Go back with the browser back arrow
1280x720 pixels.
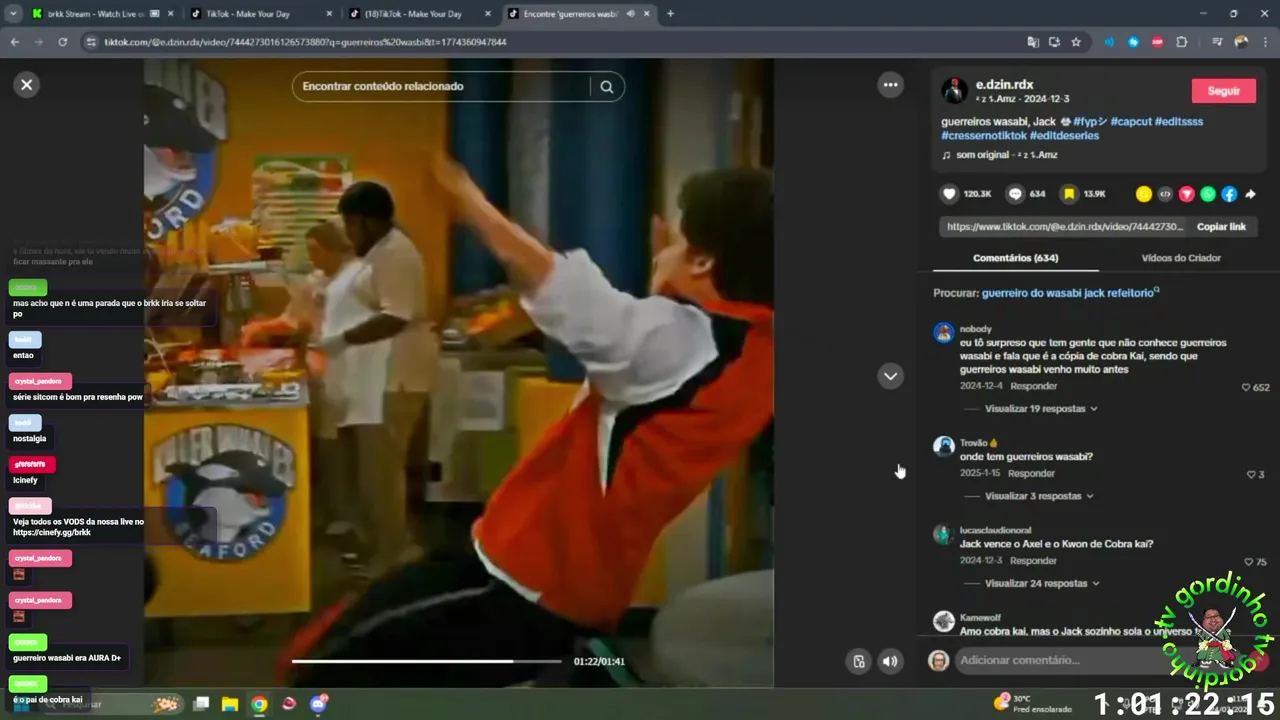[x=15, y=42]
